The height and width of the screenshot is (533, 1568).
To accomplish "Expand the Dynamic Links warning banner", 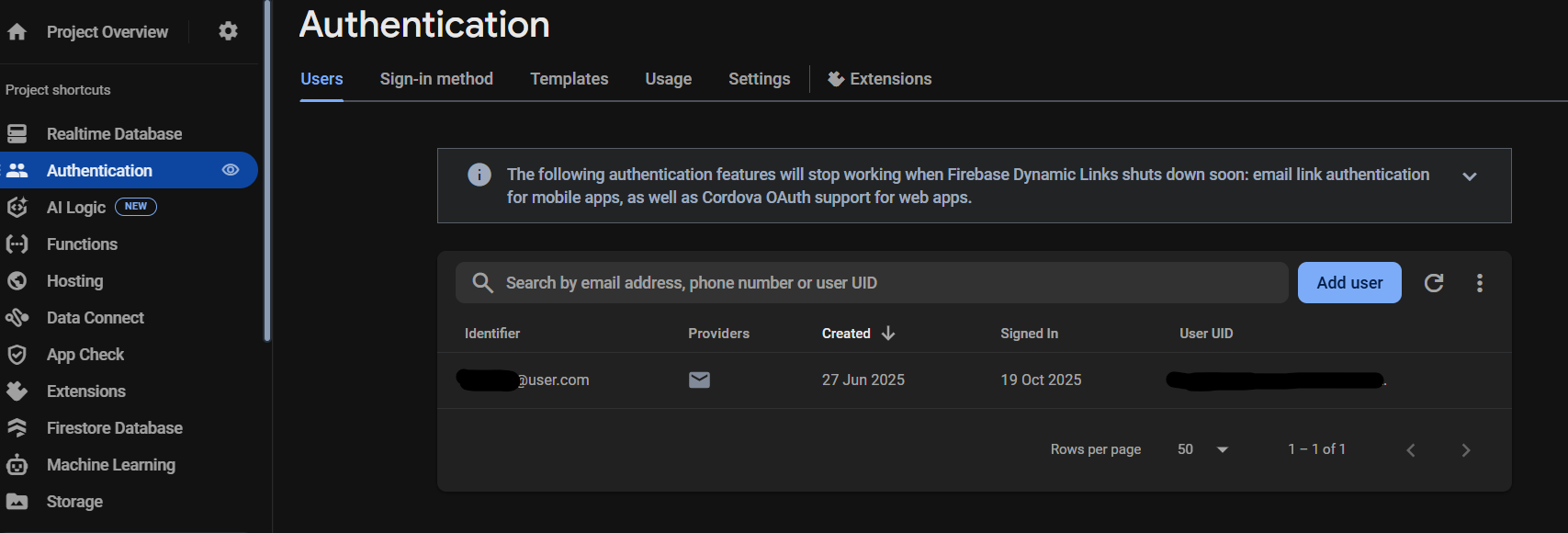I will click(x=1469, y=176).
